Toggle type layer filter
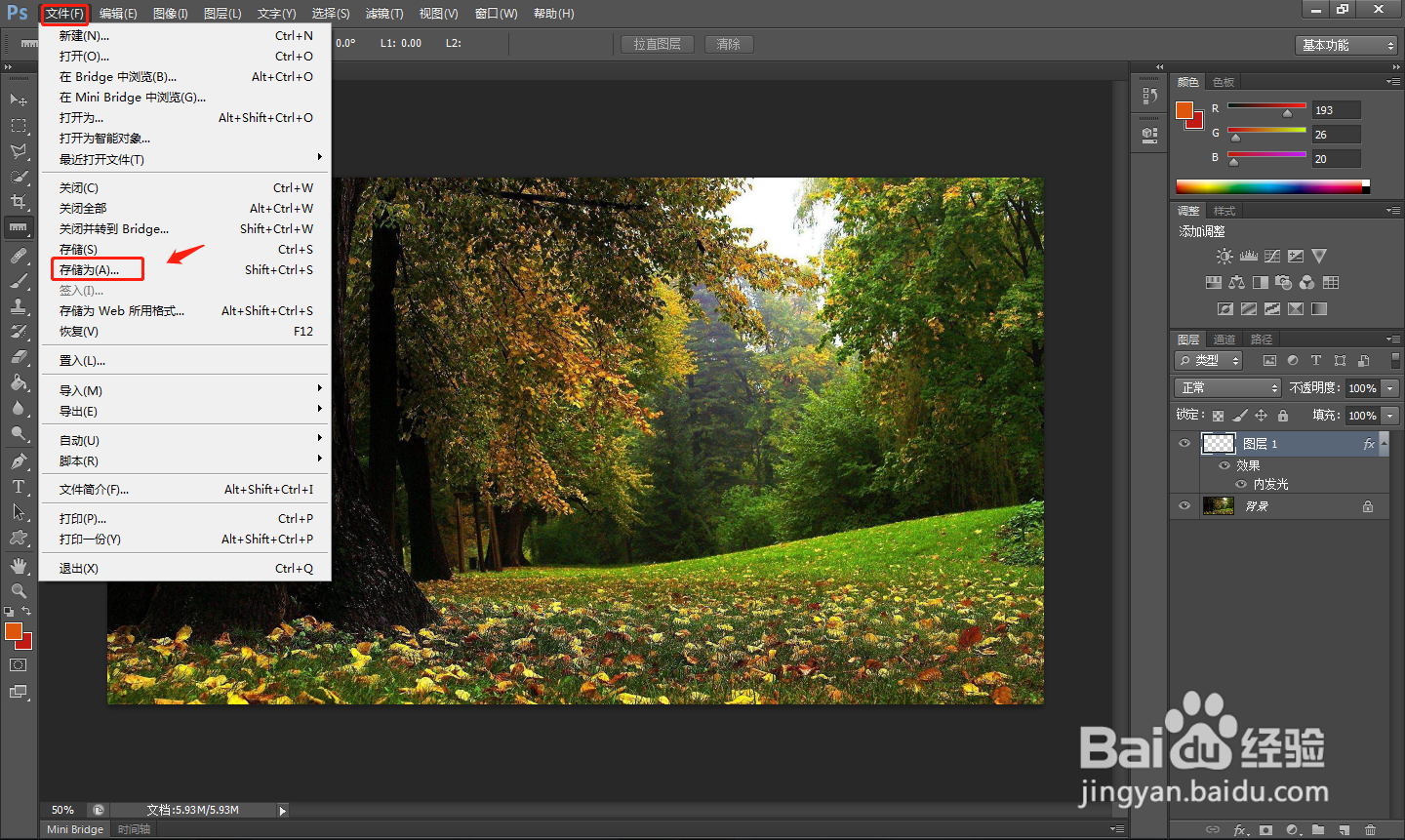 (1316, 361)
